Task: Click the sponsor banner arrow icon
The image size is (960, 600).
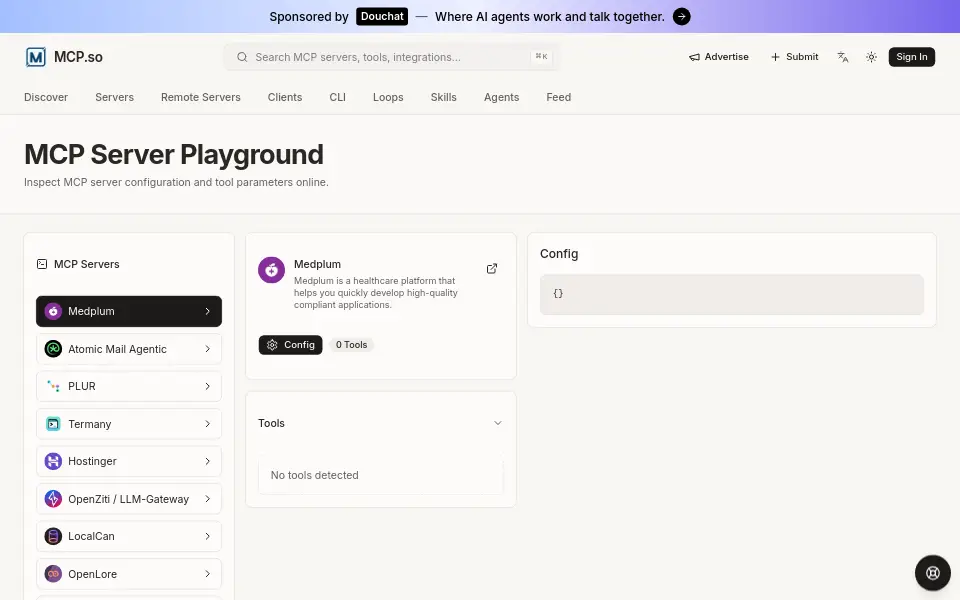Action: (x=681, y=17)
